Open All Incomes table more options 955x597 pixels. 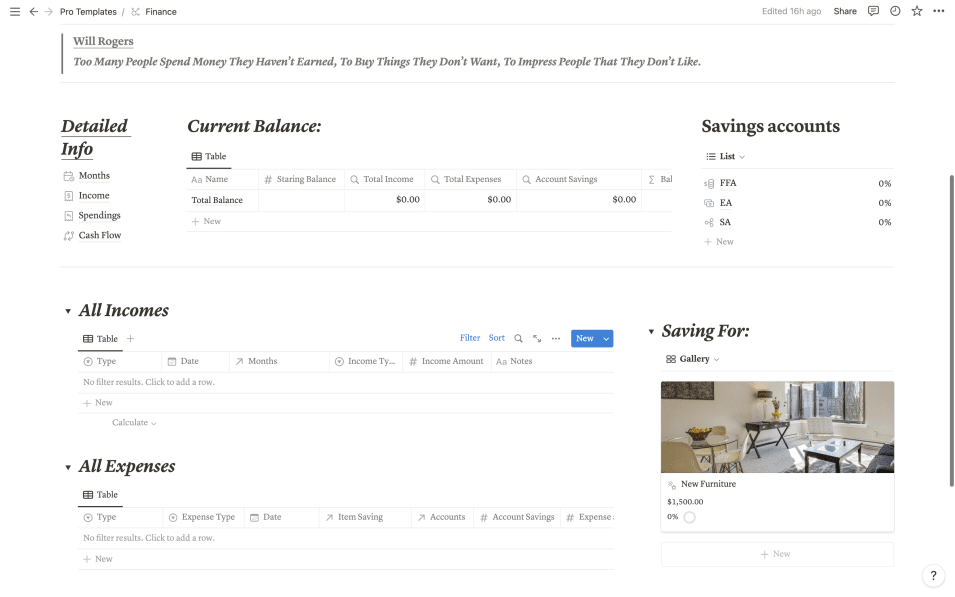(x=556, y=339)
